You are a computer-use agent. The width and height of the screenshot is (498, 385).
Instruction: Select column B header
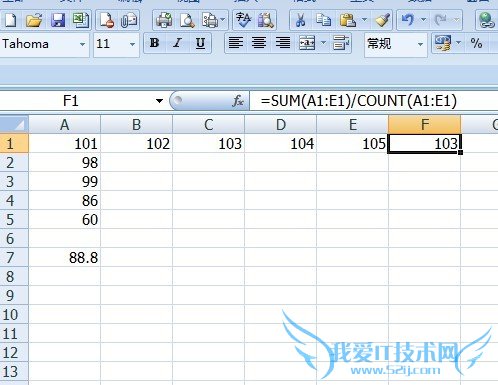coord(137,125)
